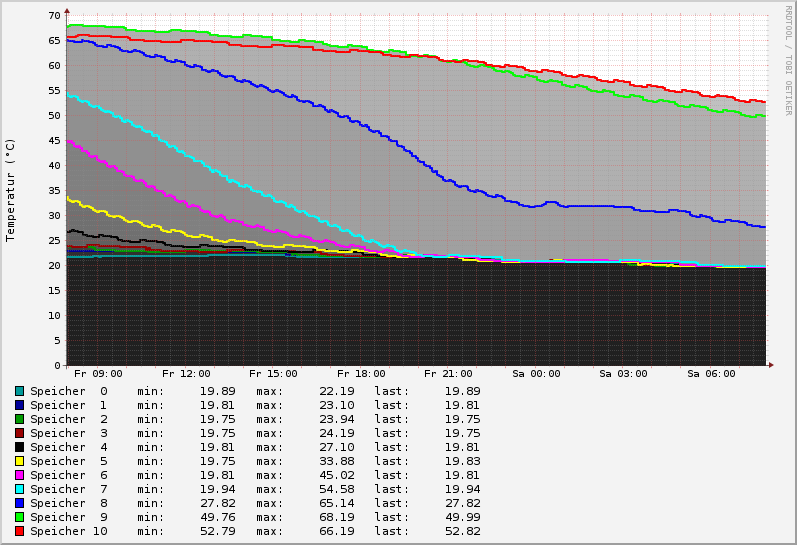Select the blue Speicher 8 legend swatch
Image resolution: width=797 pixels, height=545 pixels.
pyautogui.click(x=19, y=503)
